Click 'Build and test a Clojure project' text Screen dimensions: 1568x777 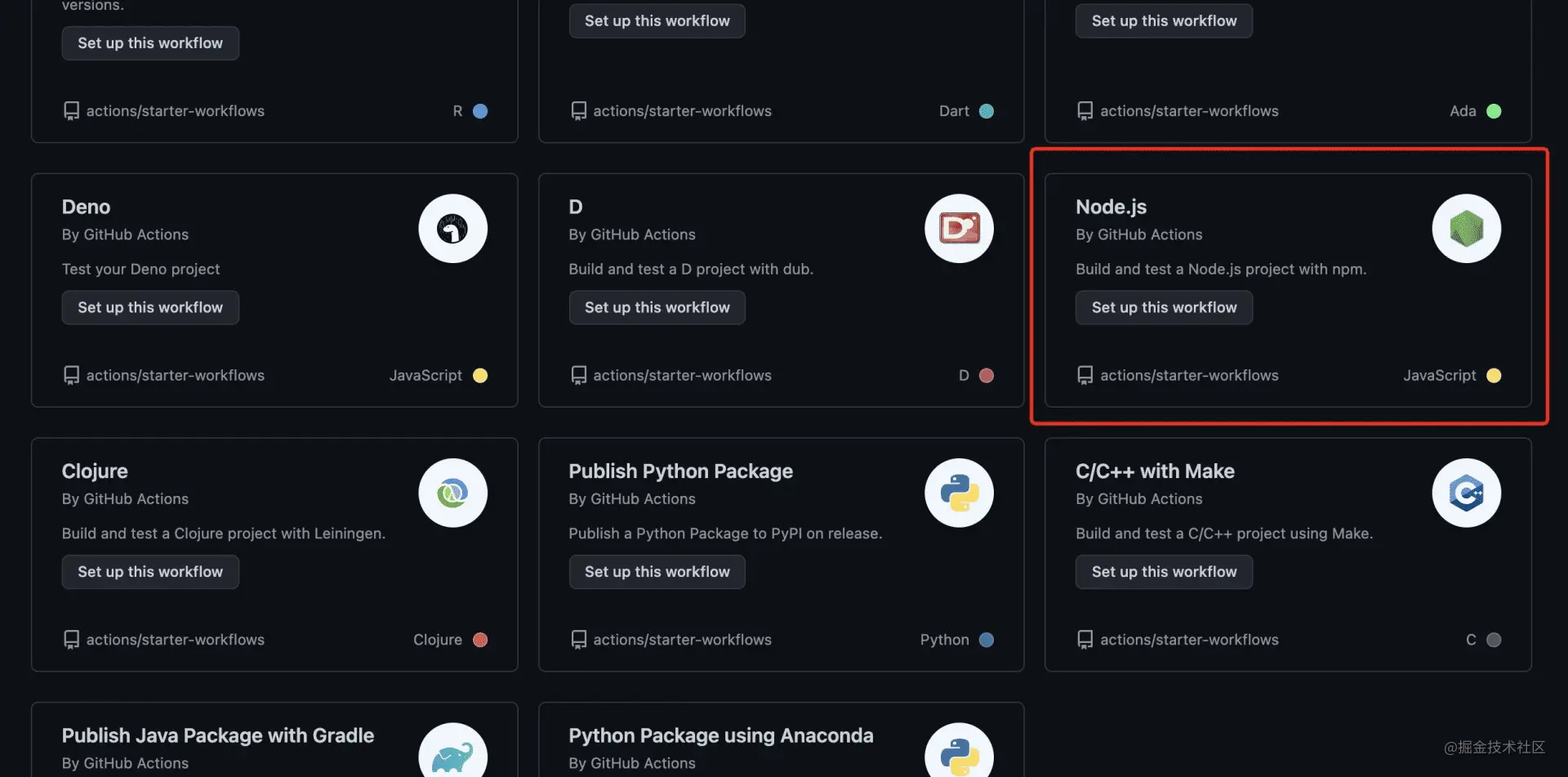tap(224, 534)
